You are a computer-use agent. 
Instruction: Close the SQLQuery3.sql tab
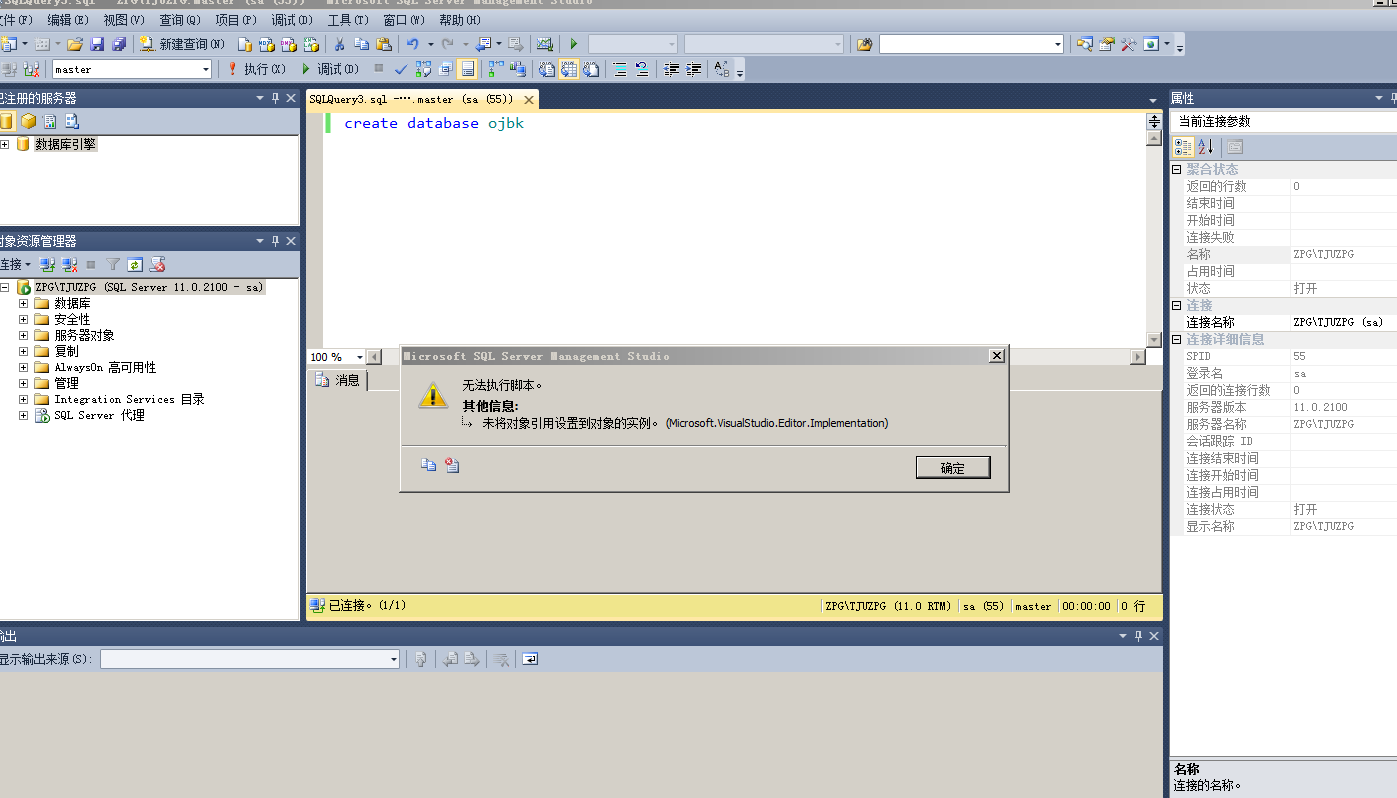[529, 100]
